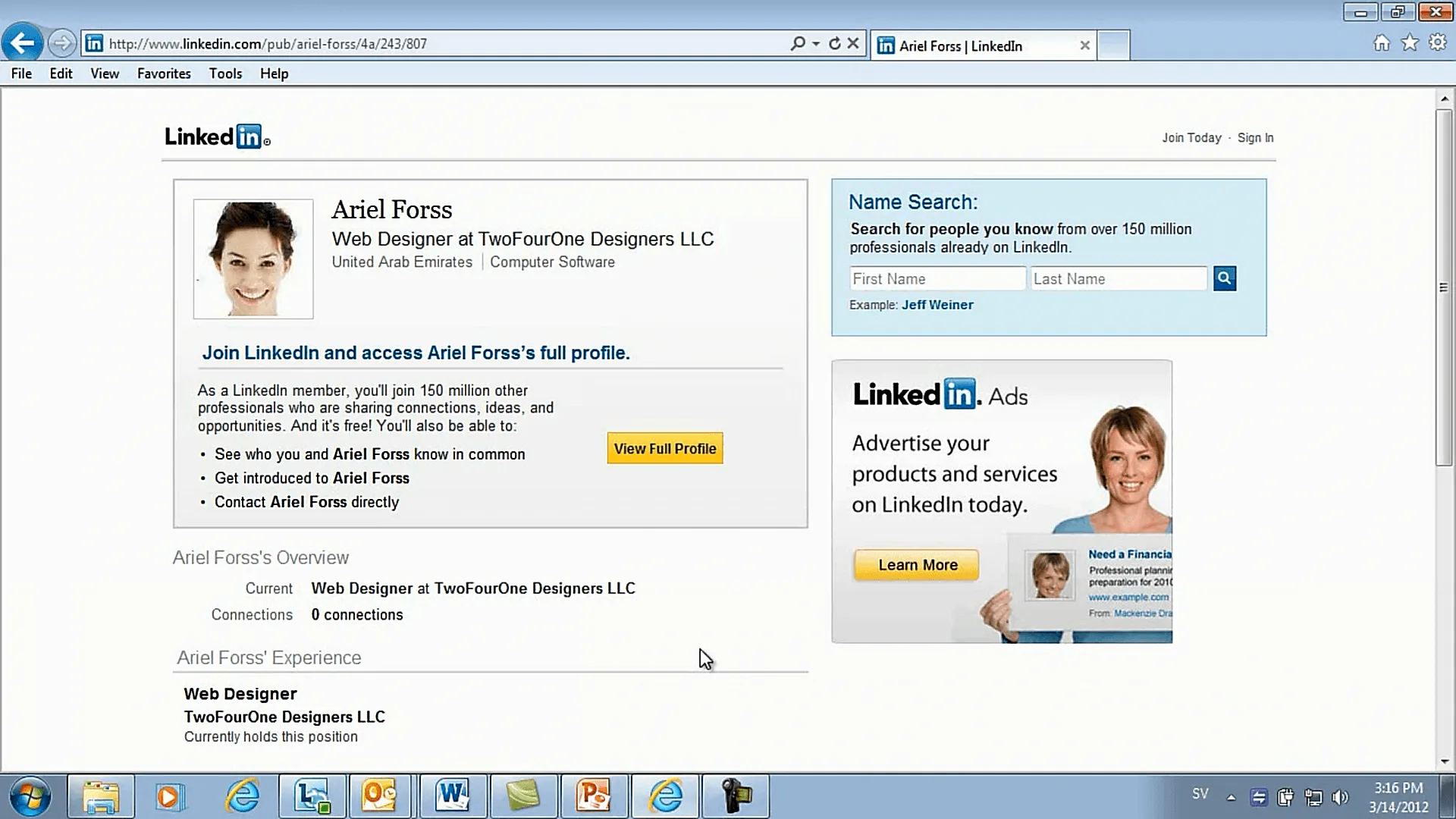Open Microsoft Word from the taskbar
1456x819 pixels.
[x=453, y=796]
